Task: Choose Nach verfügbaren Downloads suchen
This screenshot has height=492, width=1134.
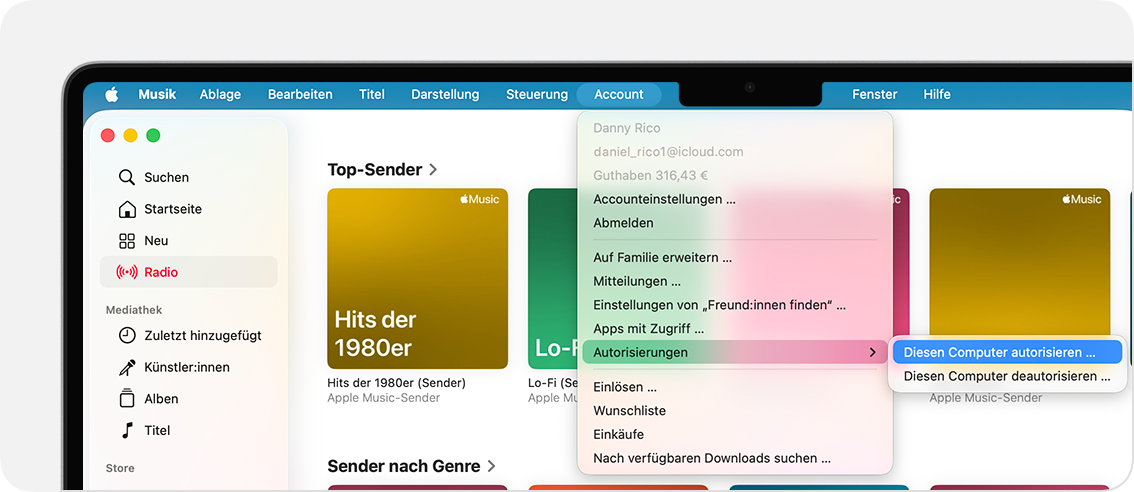Action: (735, 458)
